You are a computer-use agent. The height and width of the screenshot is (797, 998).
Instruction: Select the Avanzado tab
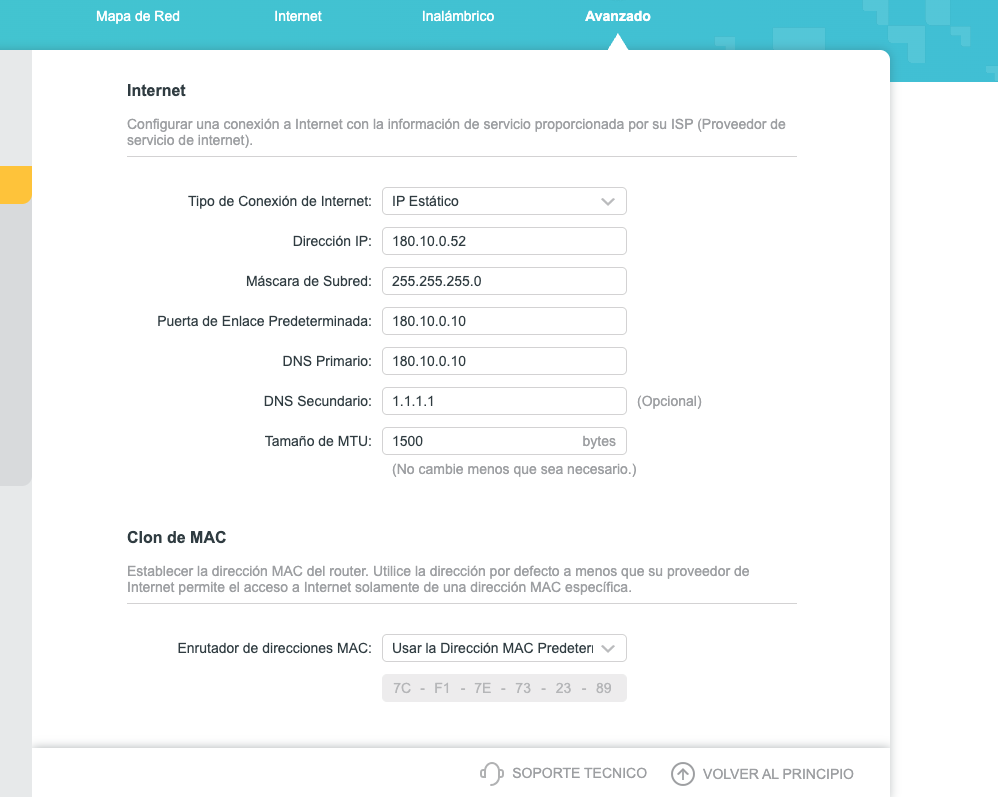point(617,17)
